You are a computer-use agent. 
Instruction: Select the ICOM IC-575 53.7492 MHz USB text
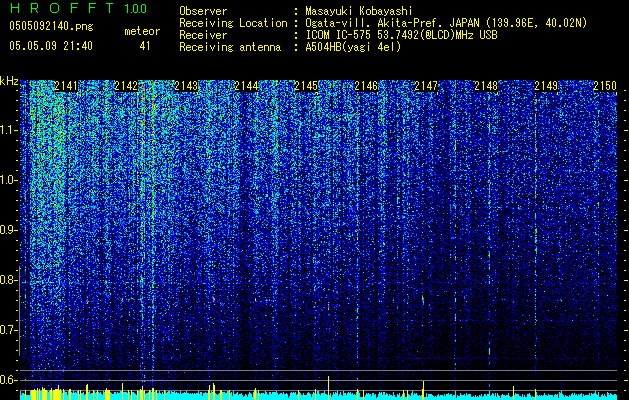(x=401, y=35)
